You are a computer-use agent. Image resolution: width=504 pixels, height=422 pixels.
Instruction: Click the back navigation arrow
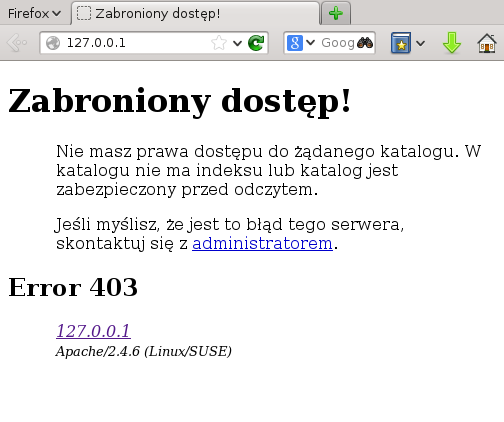[17, 43]
